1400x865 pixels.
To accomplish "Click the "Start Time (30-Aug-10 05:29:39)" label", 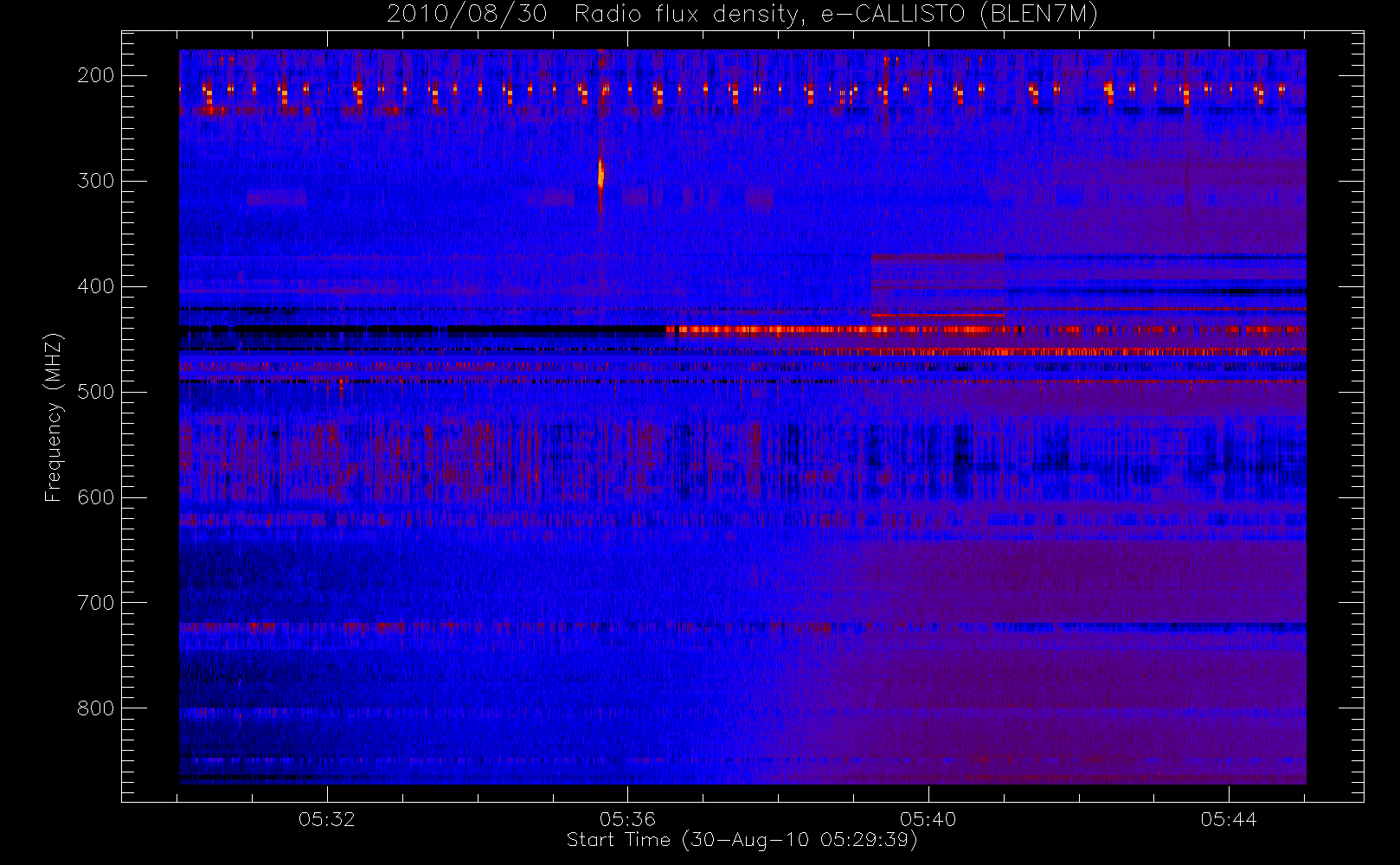I will [x=742, y=840].
